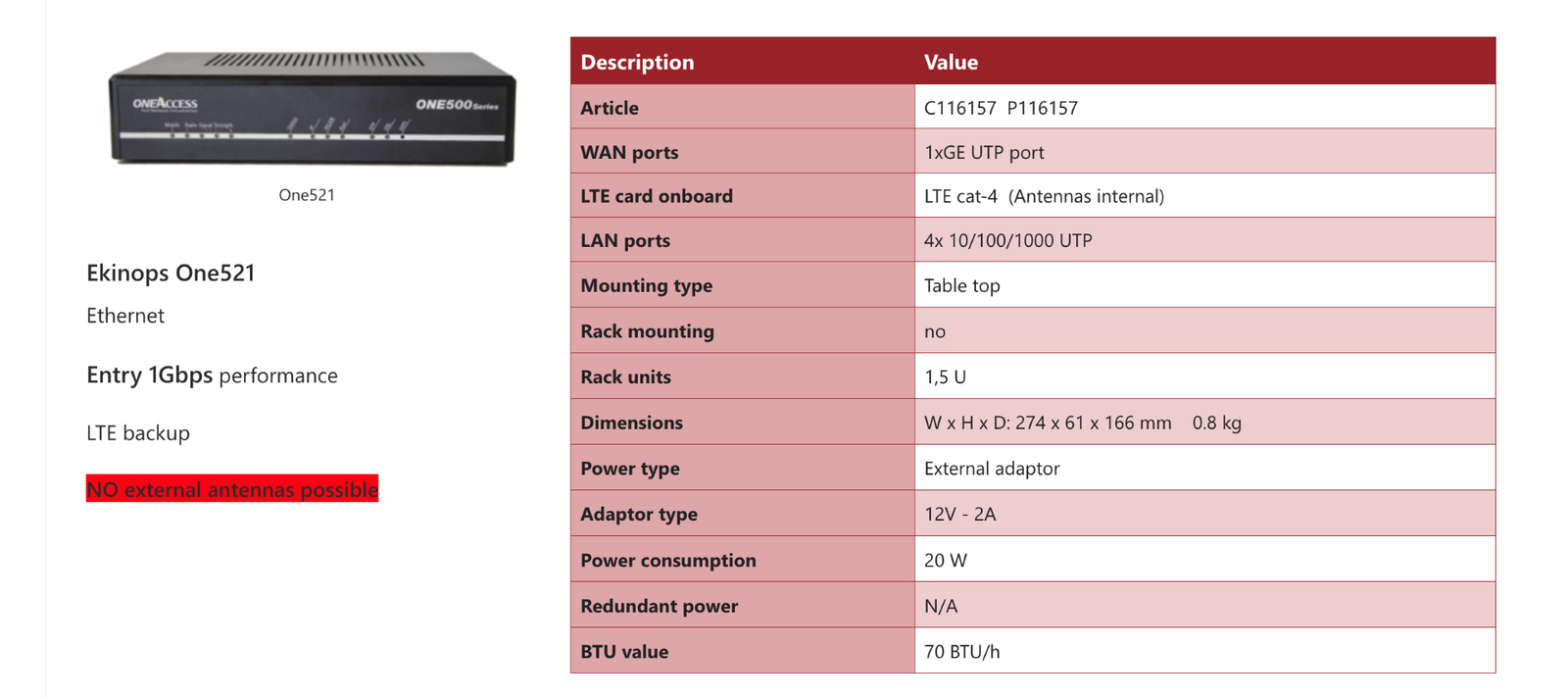The height and width of the screenshot is (699, 1568).
Task: Click the 70 BTU/h value cell
Action: click(1205, 651)
